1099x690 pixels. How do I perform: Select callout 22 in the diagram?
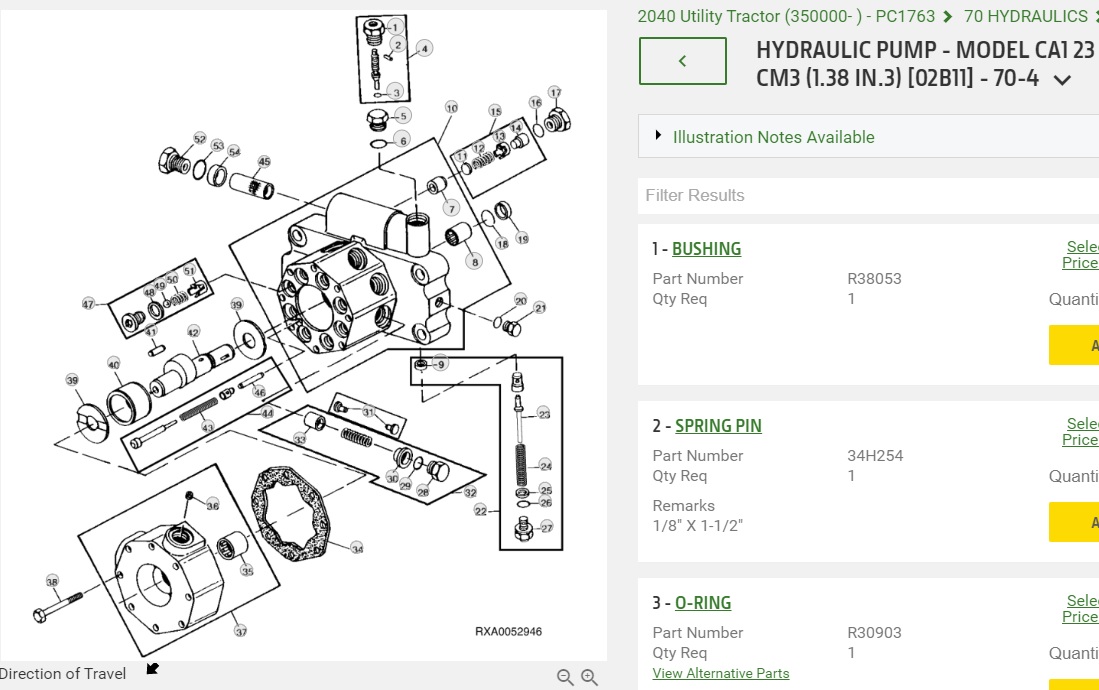[x=480, y=510]
